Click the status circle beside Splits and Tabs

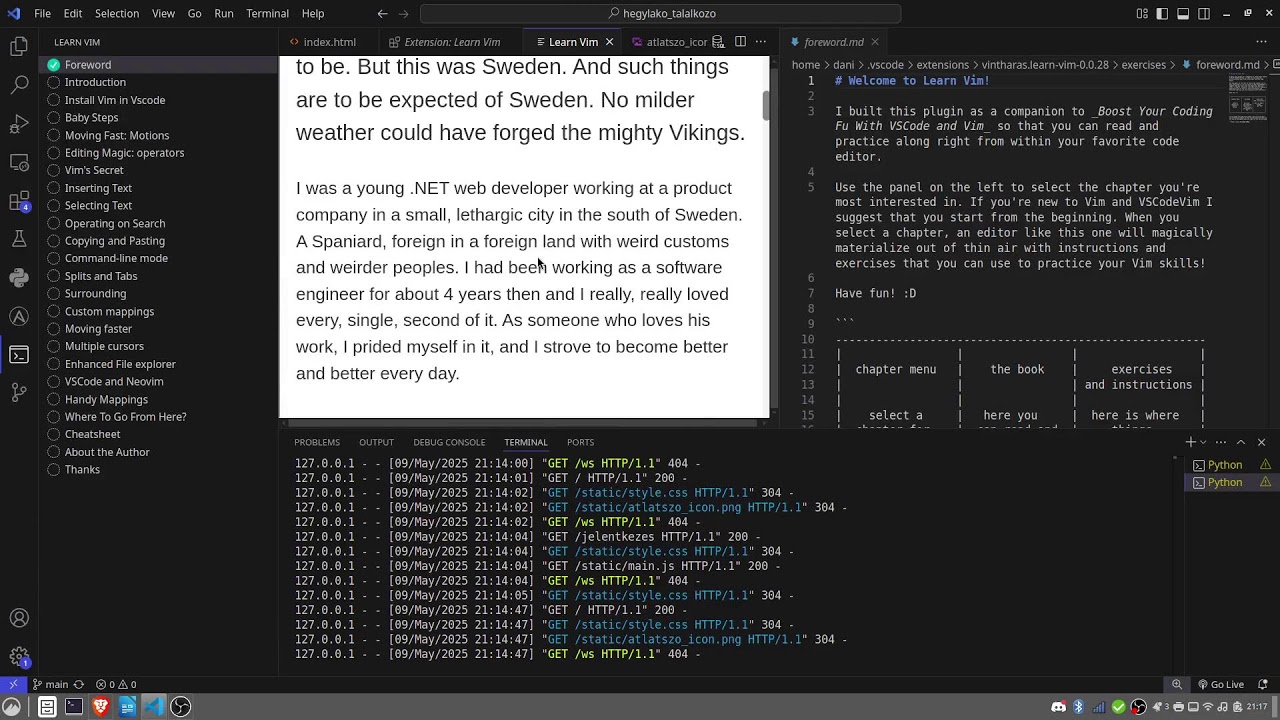(54, 276)
